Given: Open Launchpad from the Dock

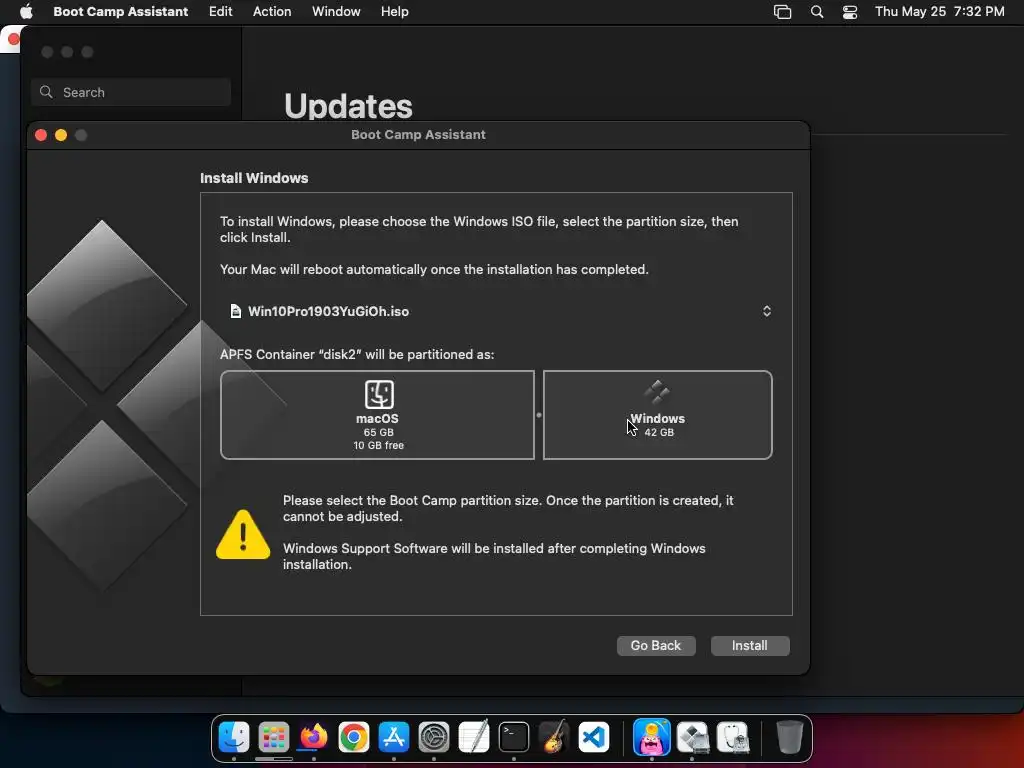Looking at the screenshot, I should coord(274,737).
